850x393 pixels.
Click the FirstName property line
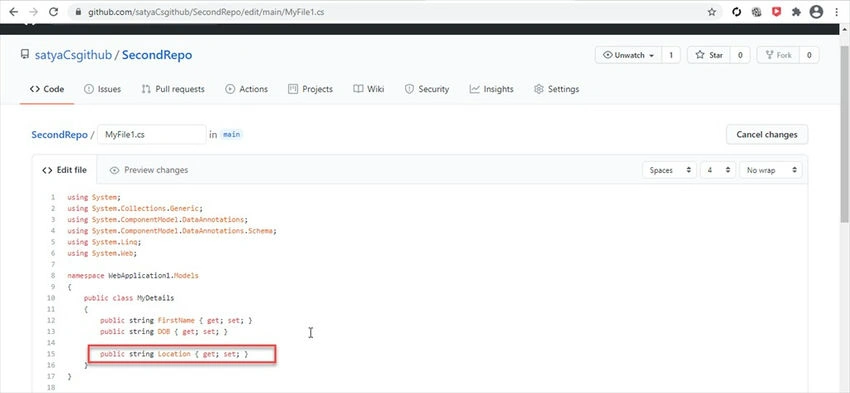(176, 320)
